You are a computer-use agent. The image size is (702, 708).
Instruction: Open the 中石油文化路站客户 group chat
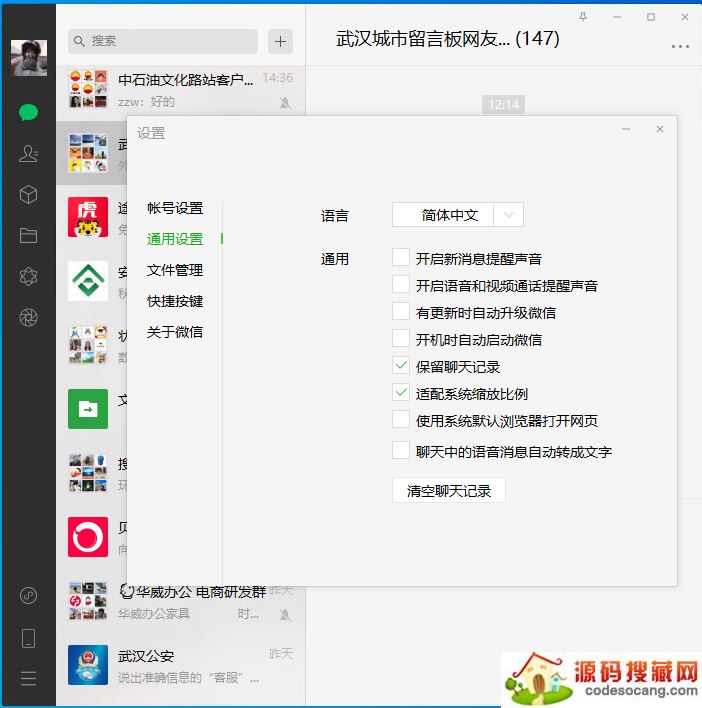click(x=181, y=89)
